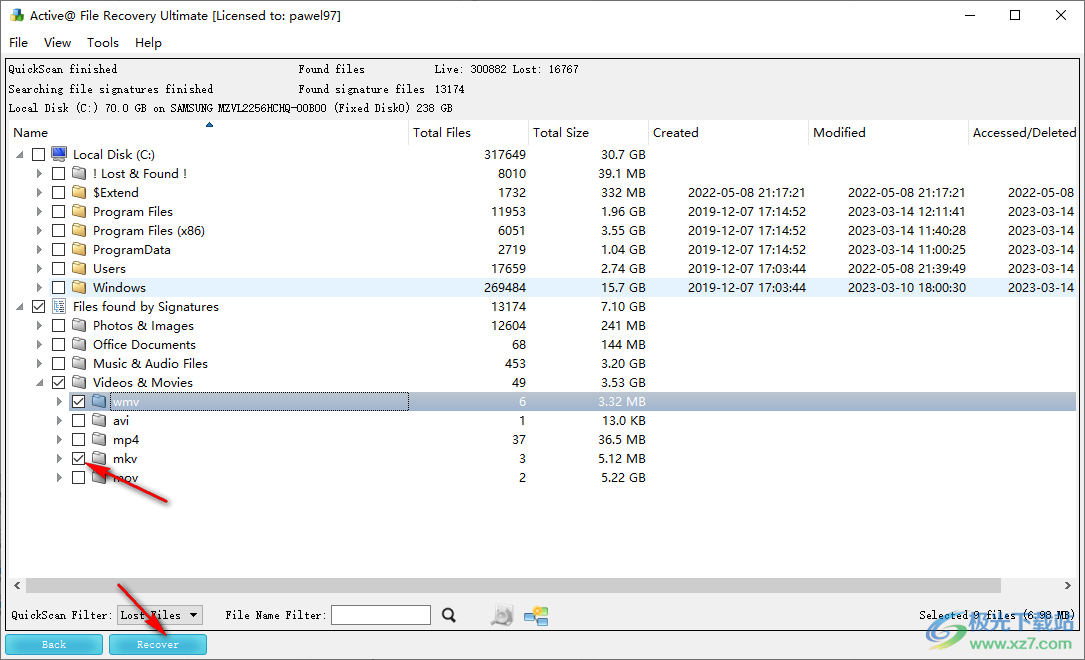Expand the Office Documents node
The width and height of the screenshot is (1085, 660).
tap(39, 345)
